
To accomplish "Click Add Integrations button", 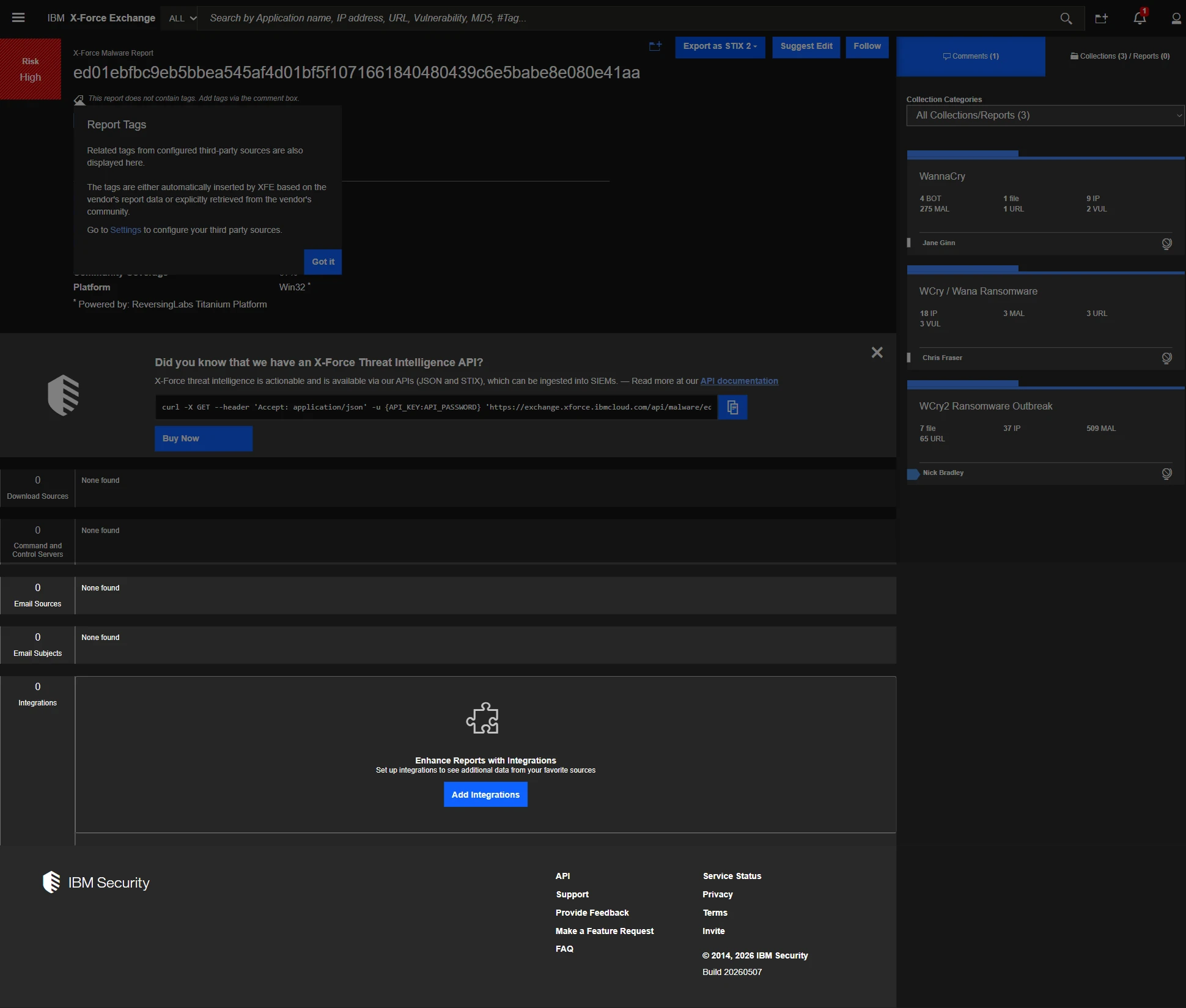I will 485,795.
